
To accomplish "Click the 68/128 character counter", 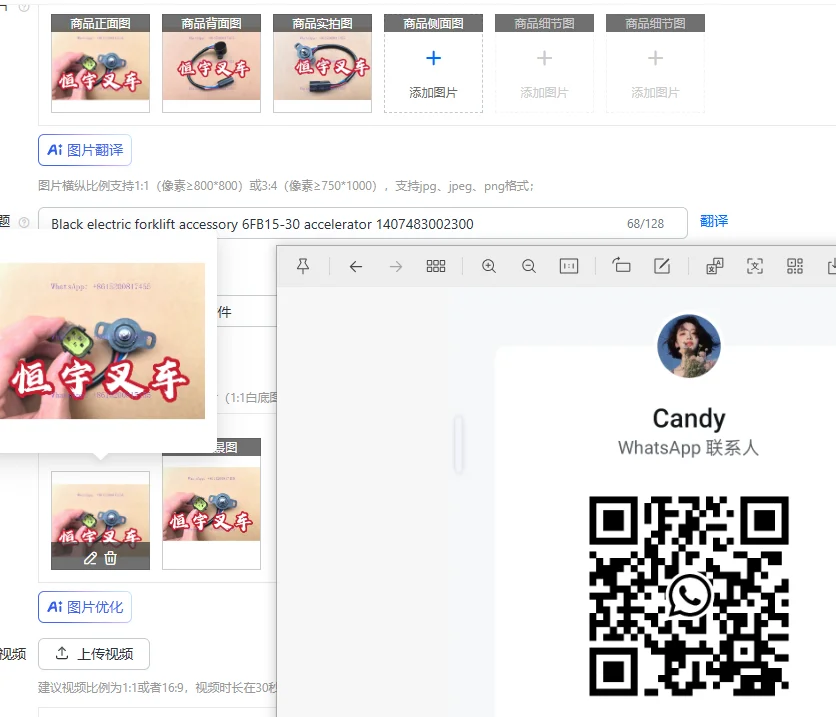I will tap(645, 224).
